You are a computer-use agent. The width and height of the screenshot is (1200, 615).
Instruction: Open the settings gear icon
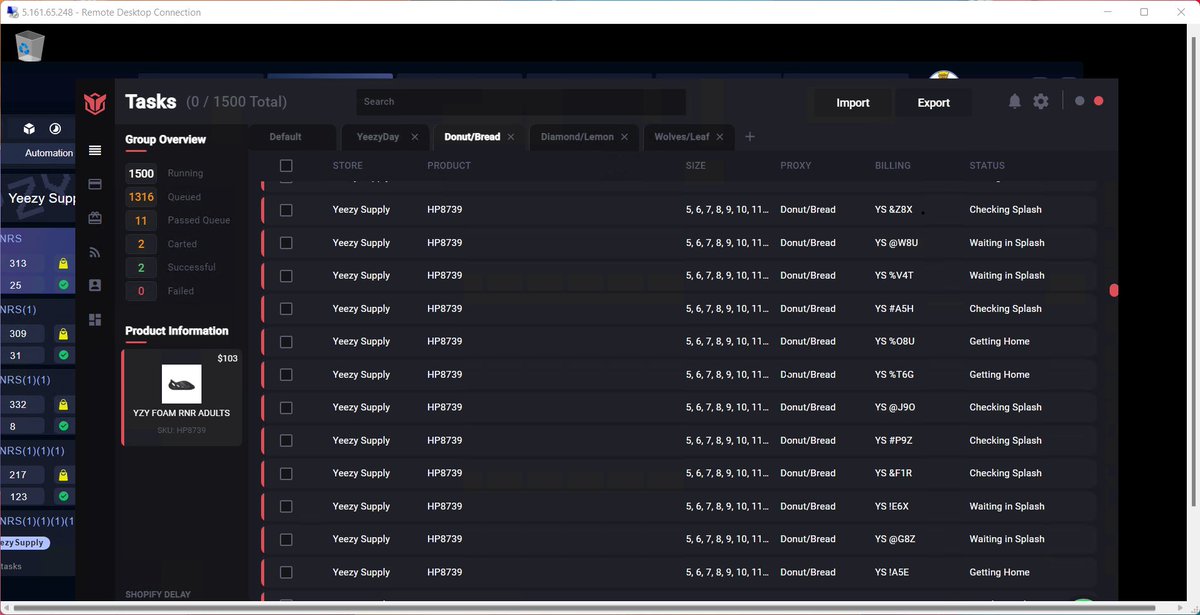pos(1041,102)
